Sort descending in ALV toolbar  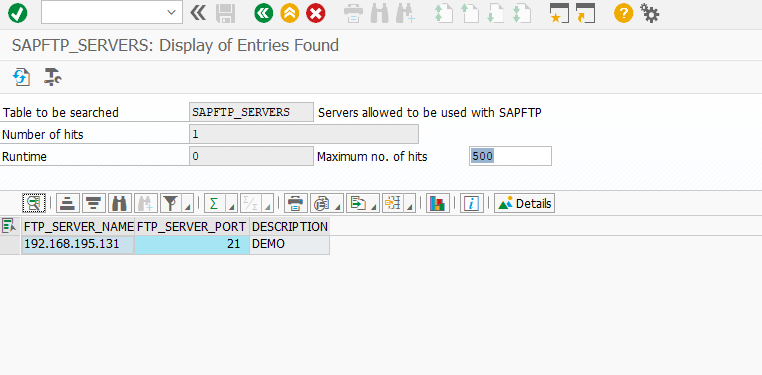pos(94,203)
